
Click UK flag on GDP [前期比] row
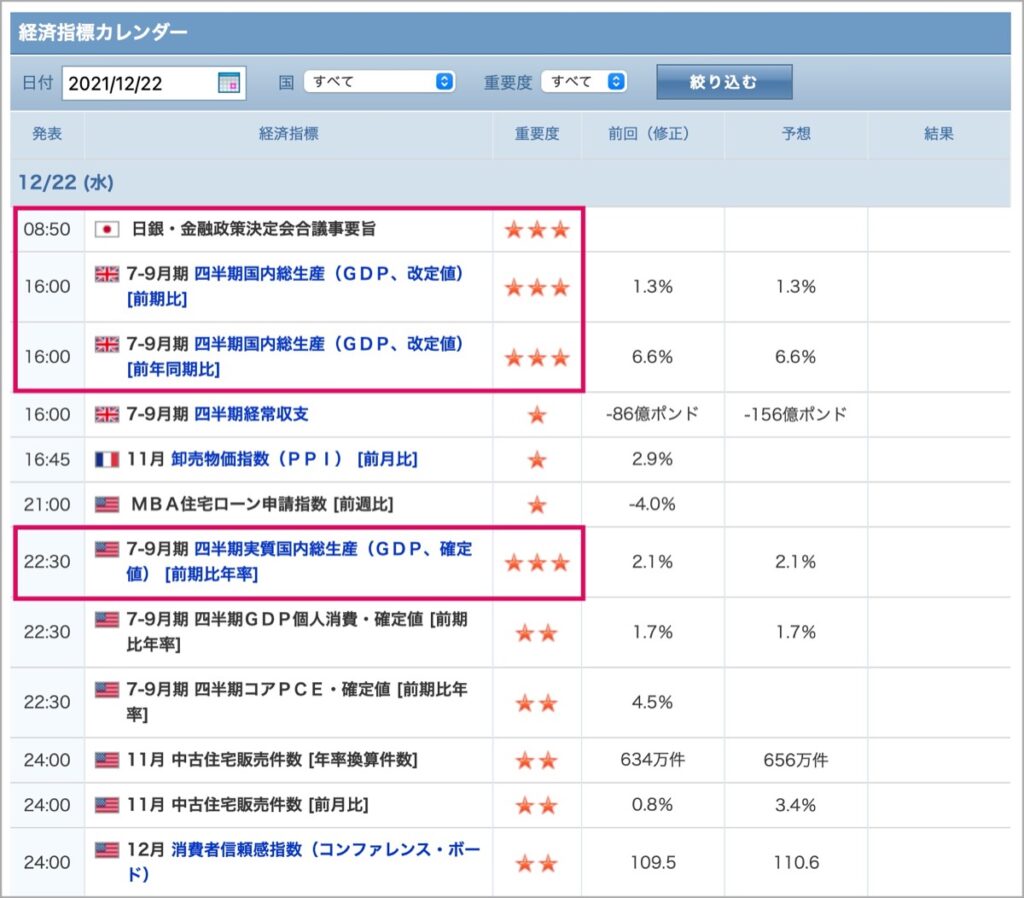(106, 274)
